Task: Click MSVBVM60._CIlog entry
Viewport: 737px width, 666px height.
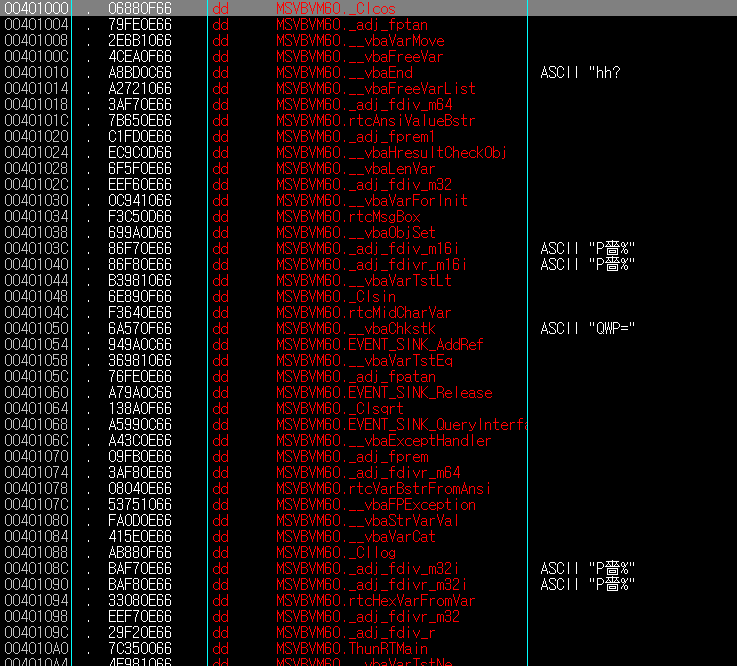Action: [336, 552]
